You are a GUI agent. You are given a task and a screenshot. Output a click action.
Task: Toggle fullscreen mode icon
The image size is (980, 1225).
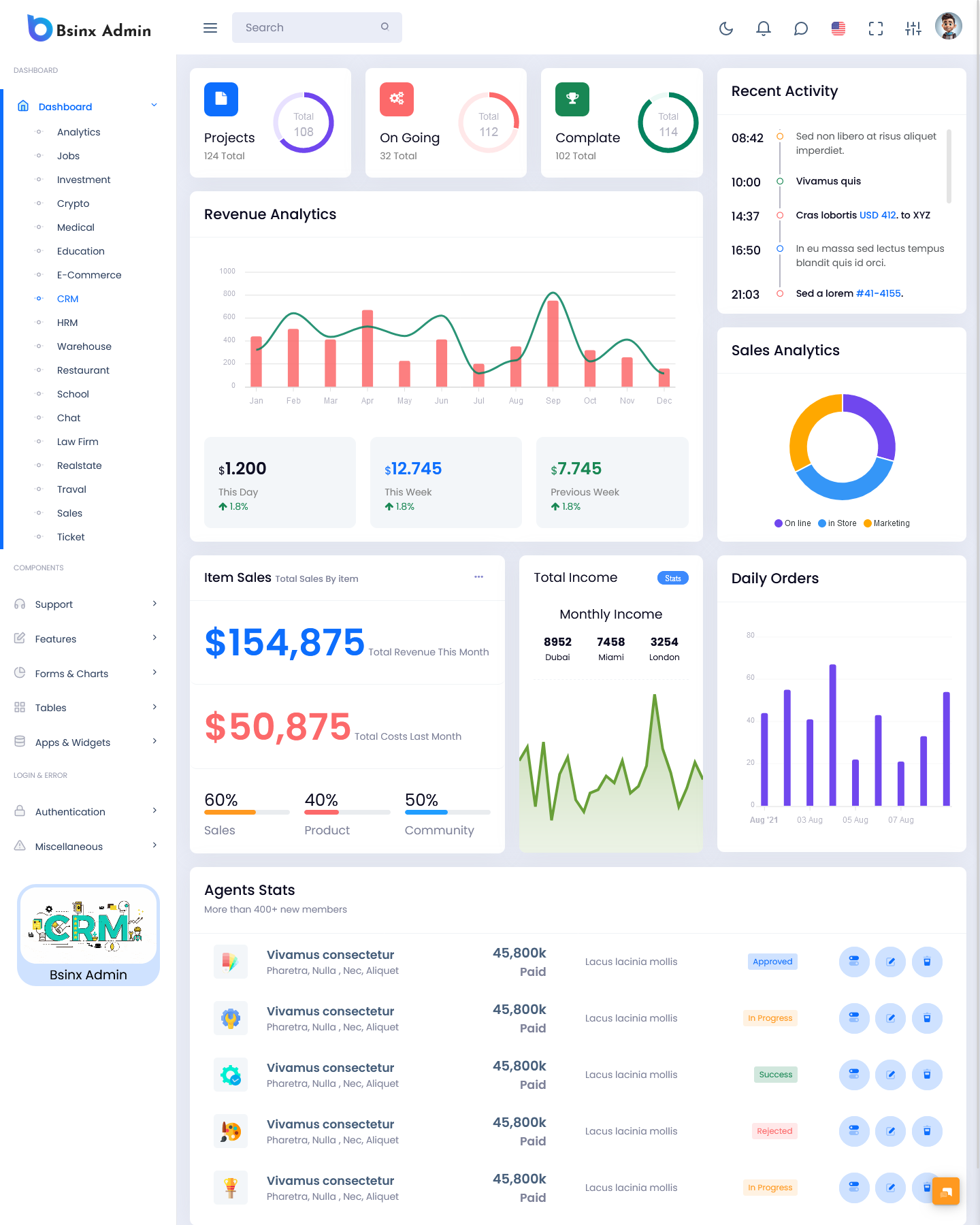[876, 28]
